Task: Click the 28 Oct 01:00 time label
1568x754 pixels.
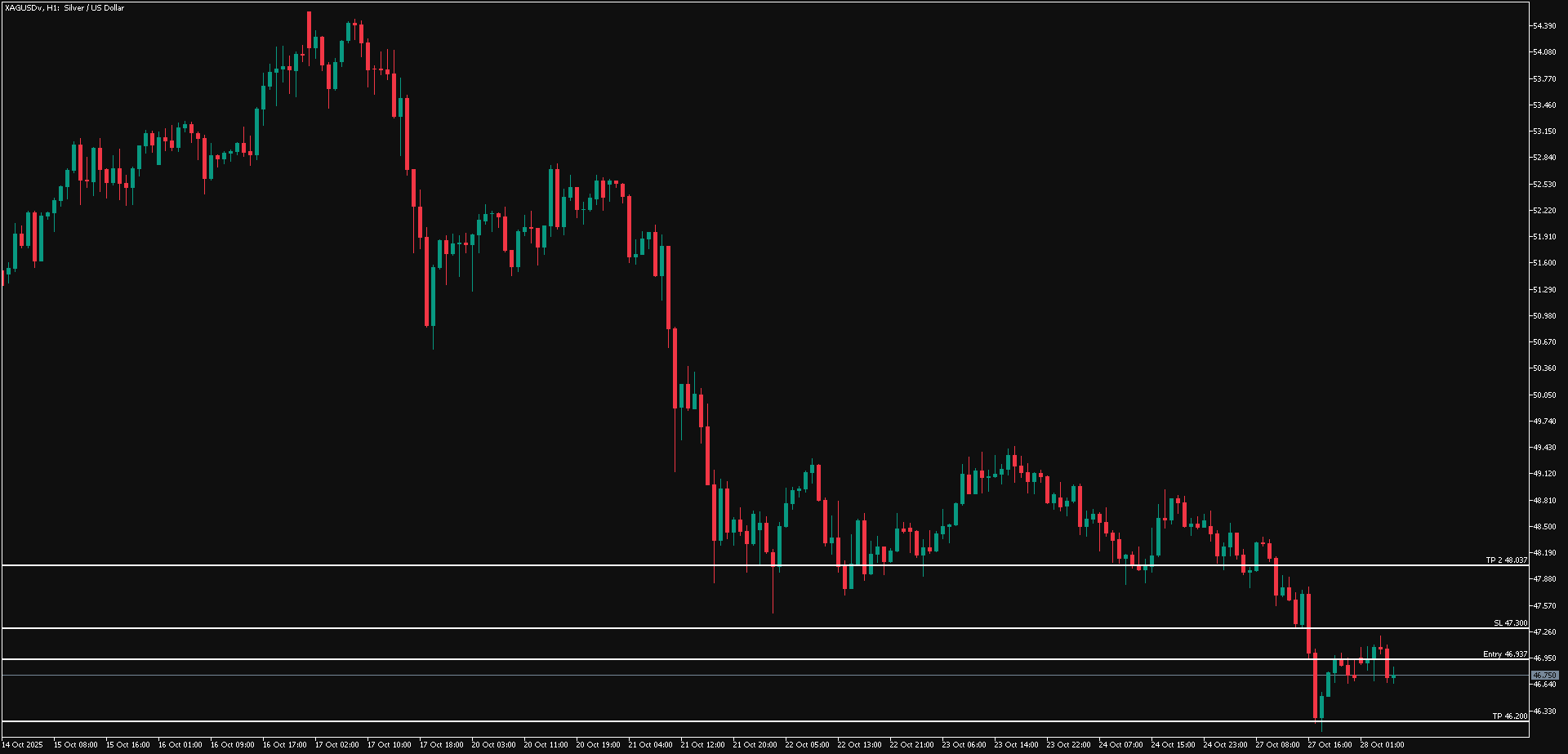Action: point(1382,745)
